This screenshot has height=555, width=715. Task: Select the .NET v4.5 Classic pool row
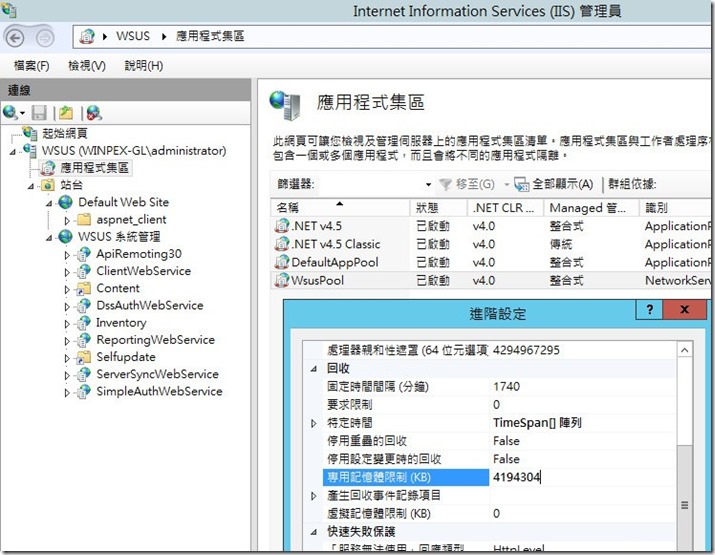(x=491, y=244)
